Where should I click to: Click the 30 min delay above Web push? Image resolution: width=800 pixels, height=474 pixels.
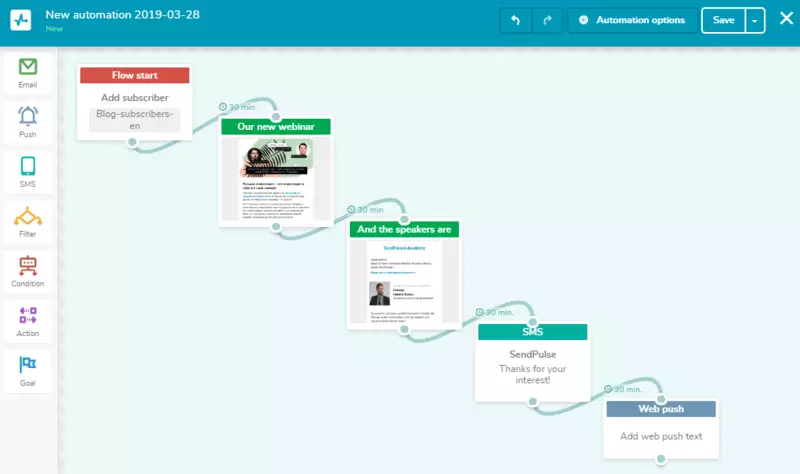622,389
